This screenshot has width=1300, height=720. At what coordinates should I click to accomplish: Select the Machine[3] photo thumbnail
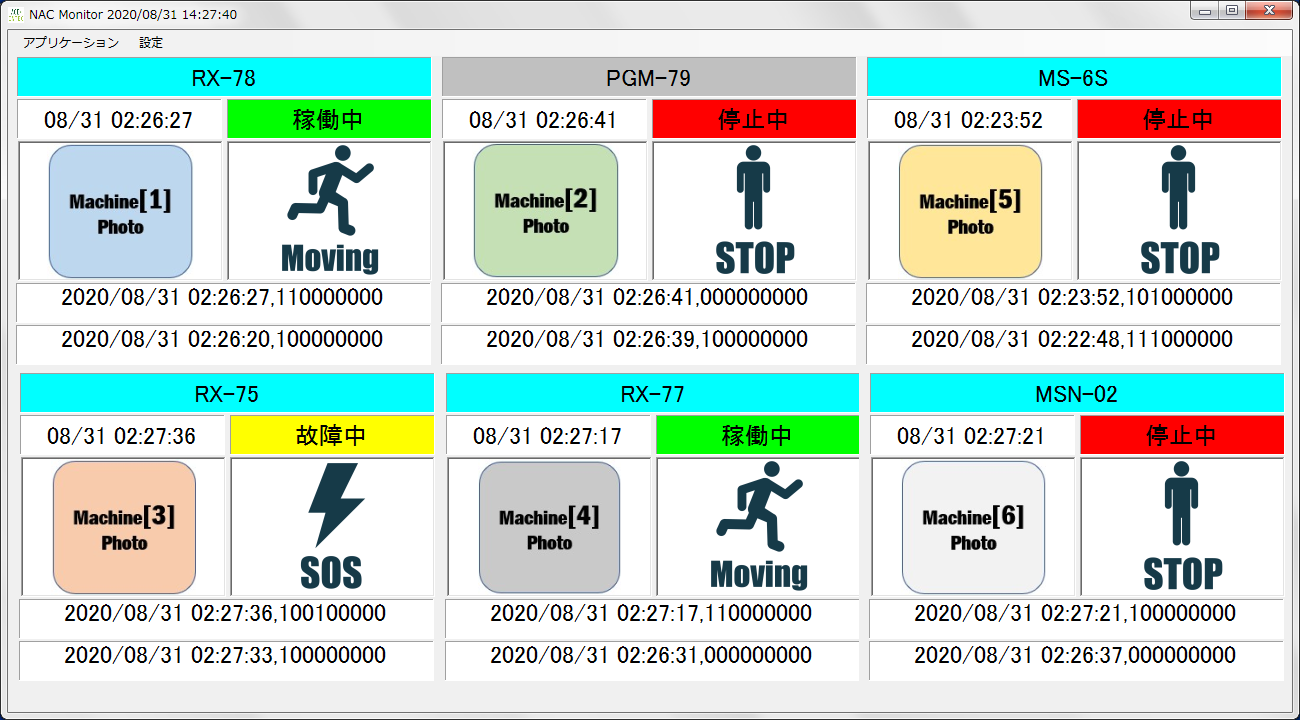(x=124, y=527)
